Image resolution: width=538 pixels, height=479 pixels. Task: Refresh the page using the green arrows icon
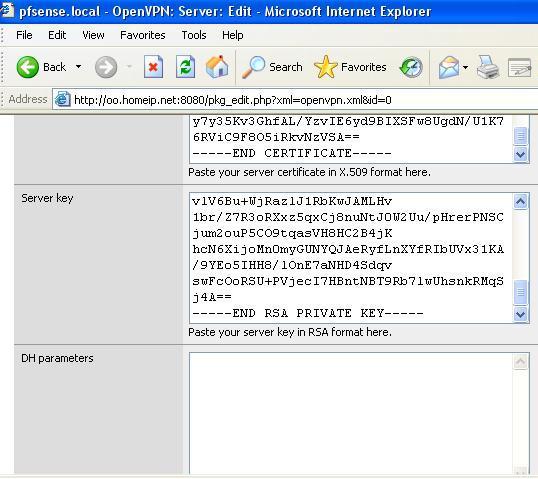pos(185,67)
